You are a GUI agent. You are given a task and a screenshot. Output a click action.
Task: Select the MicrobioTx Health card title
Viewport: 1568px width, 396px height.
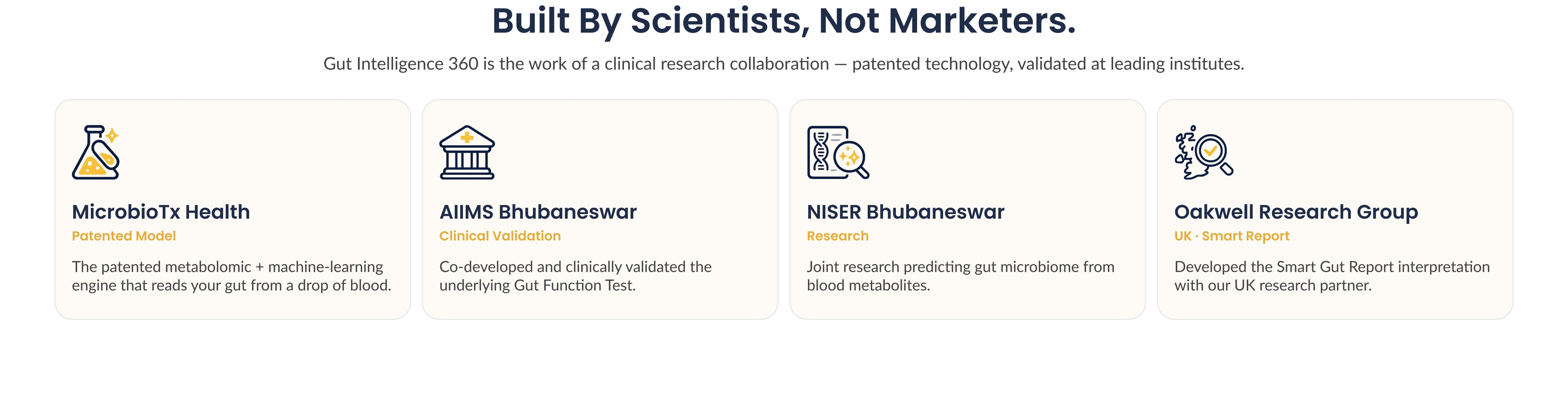161,212
